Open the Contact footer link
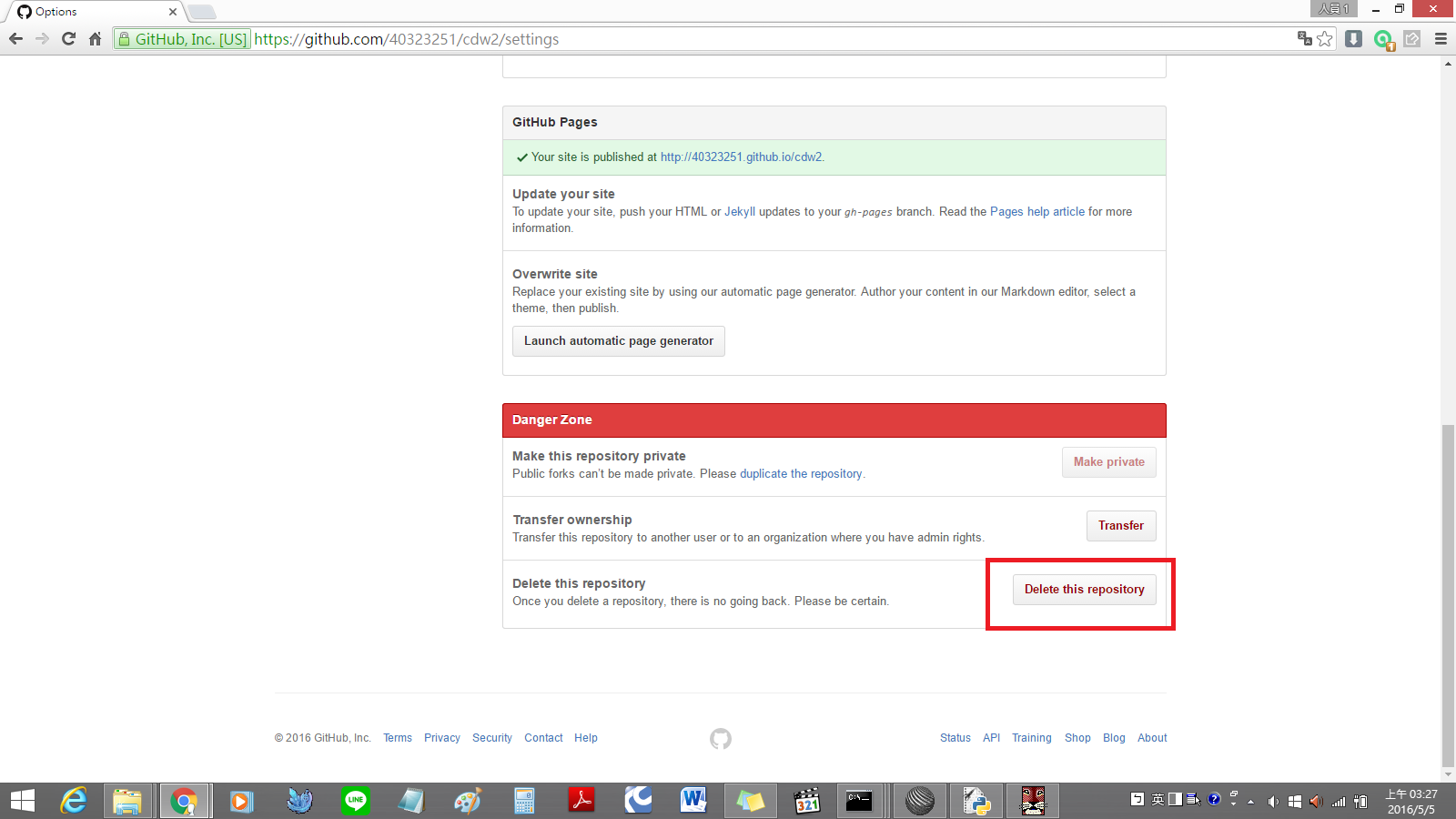 point(543,738)
